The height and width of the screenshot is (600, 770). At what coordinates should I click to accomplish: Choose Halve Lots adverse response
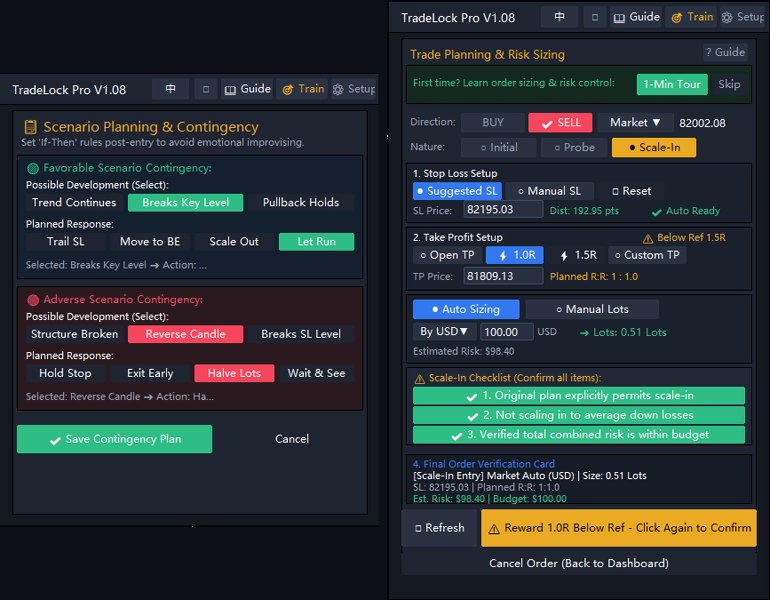click(x=234, y=374)
